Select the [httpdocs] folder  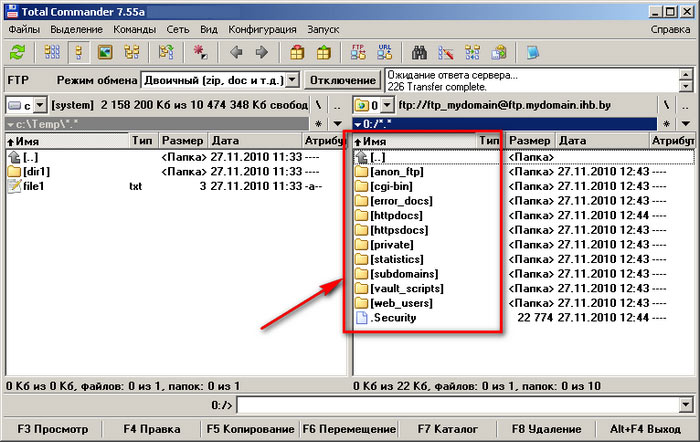tap(396, 215)
